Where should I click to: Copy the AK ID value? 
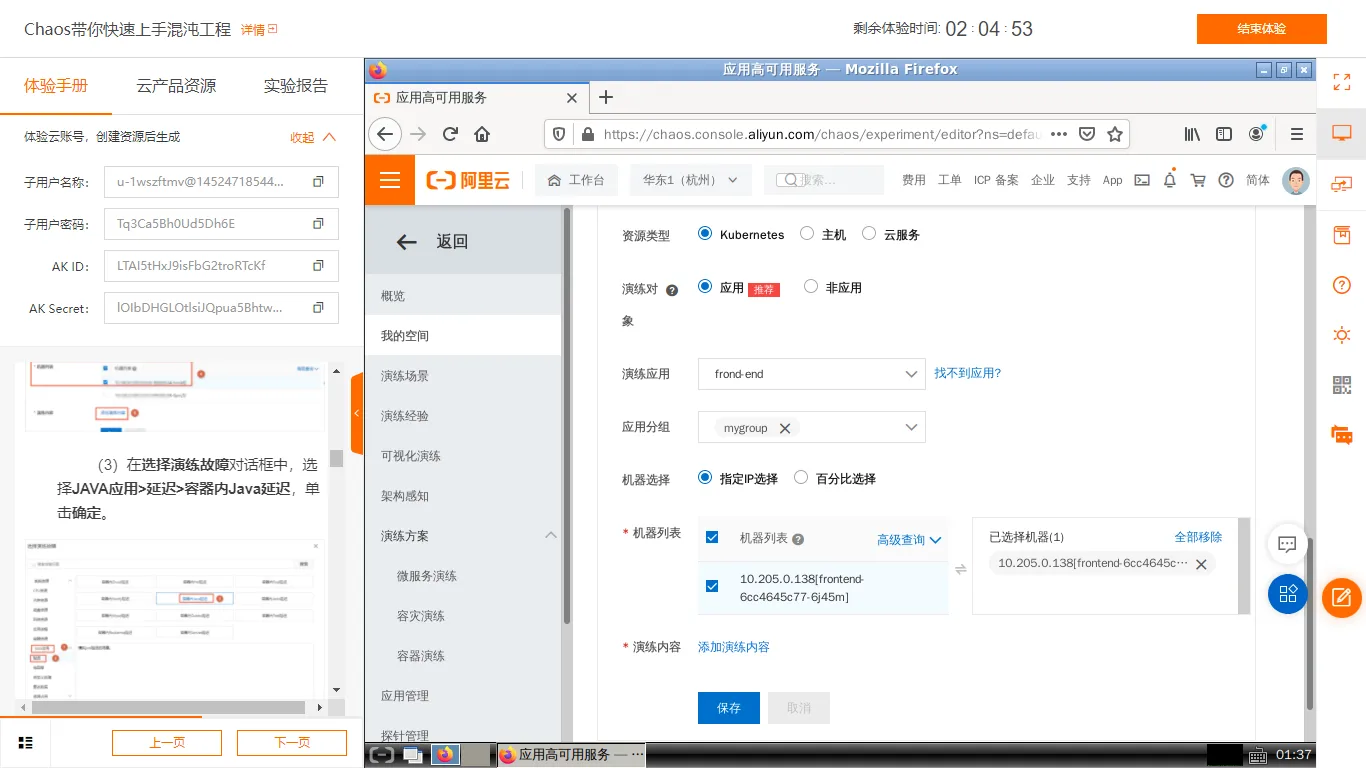click(318, 266)
